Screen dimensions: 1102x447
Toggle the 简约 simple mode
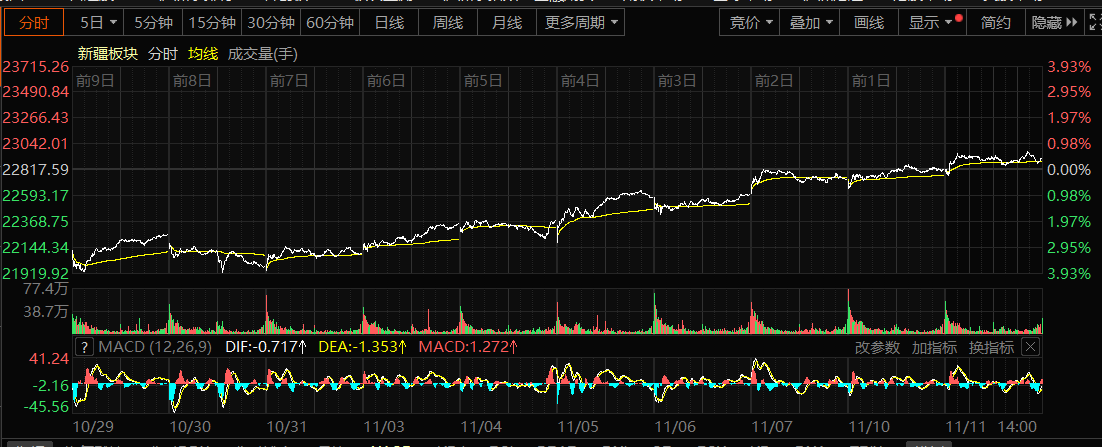point(996,22)
